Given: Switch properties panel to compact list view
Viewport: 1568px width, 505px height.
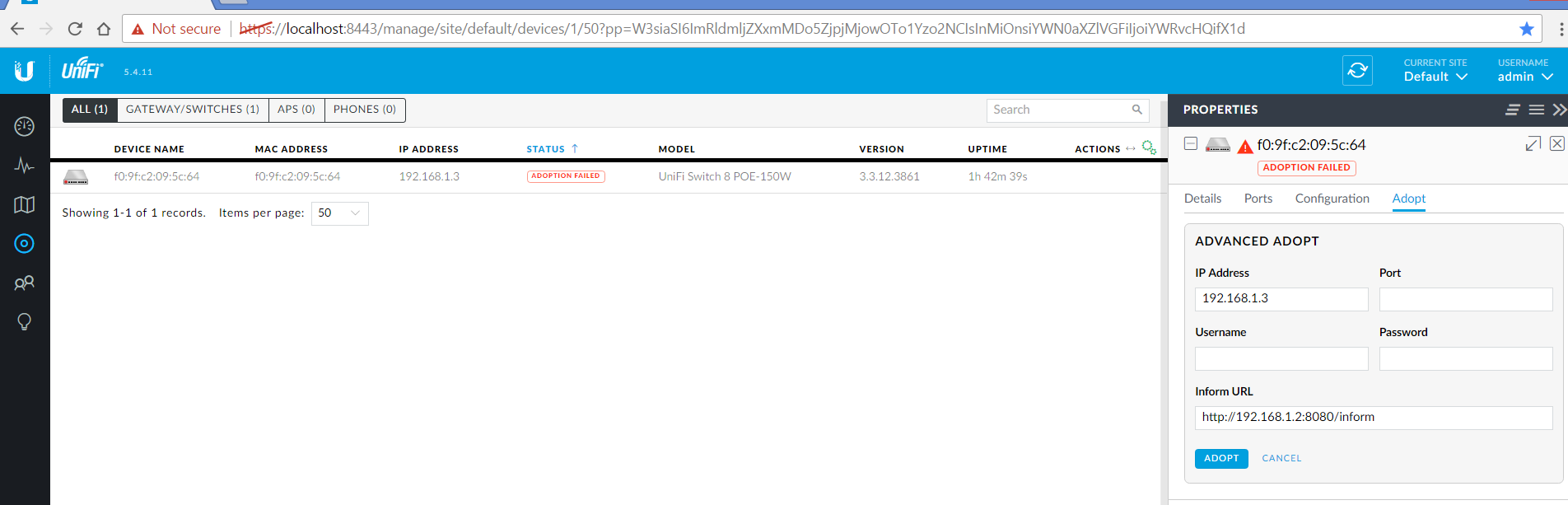Looking at the screenshot, I should point(1513,110).
